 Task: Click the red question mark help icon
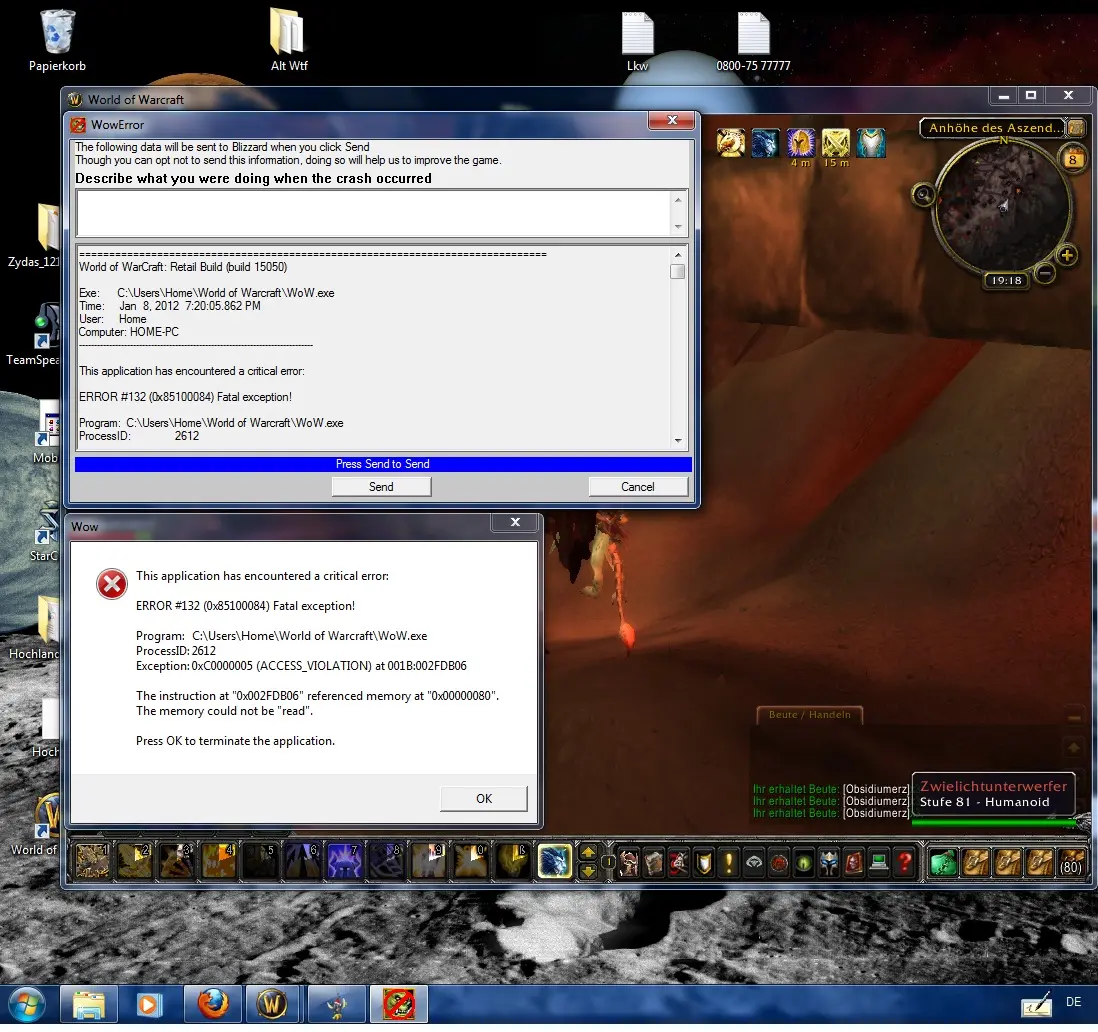pyautogui.click(x=904, y=861)
